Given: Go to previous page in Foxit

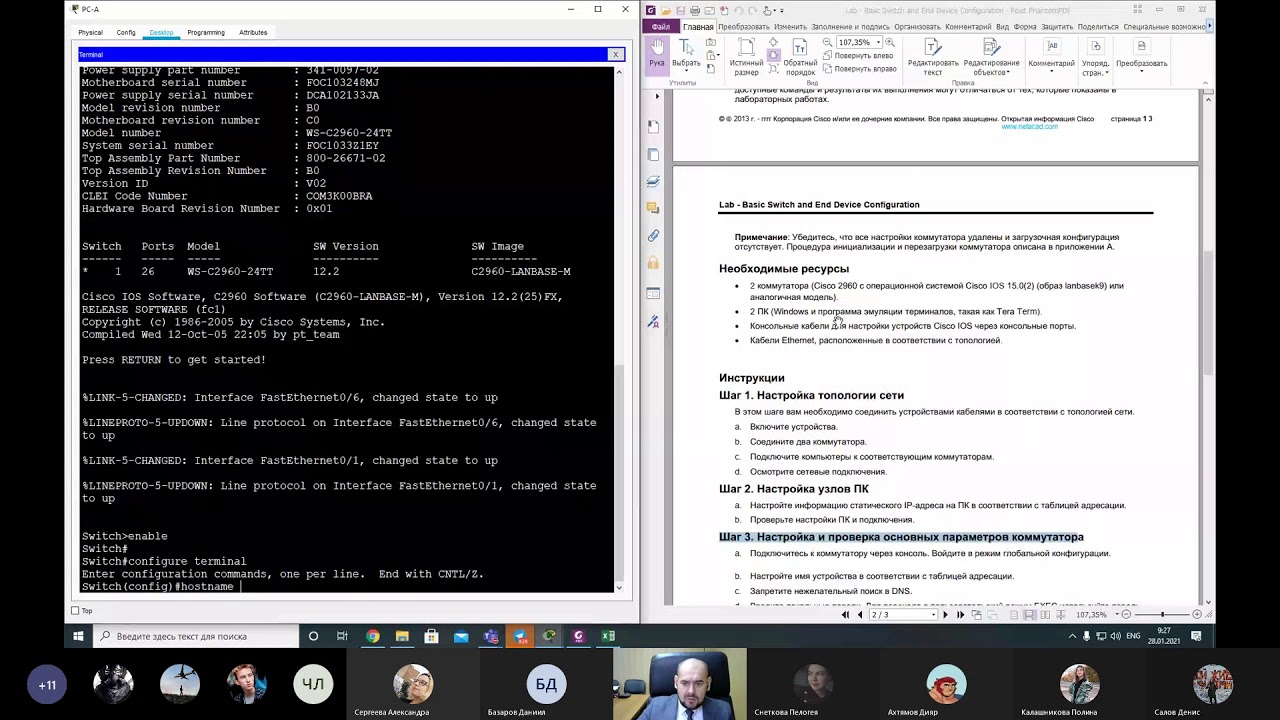Looking at the screenshot, I should pos(860,615).
